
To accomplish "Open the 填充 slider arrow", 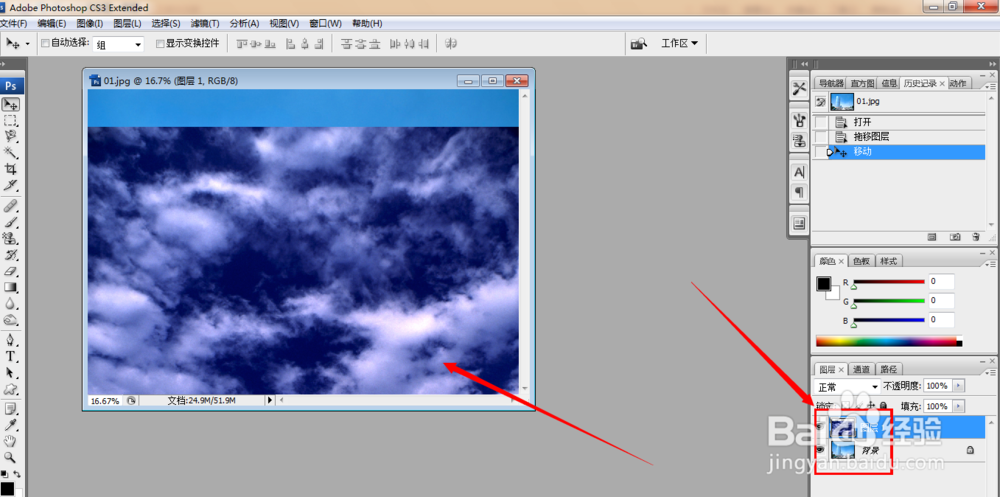I will click(959, 406).
